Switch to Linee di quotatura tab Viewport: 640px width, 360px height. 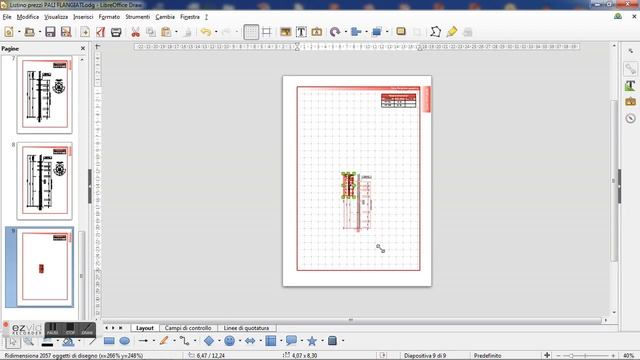[246, 328]
